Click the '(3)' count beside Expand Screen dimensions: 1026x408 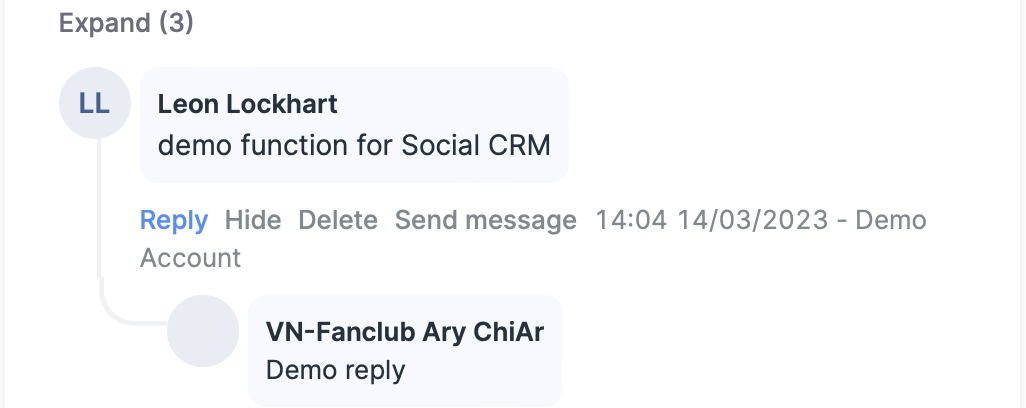(176, 23)
